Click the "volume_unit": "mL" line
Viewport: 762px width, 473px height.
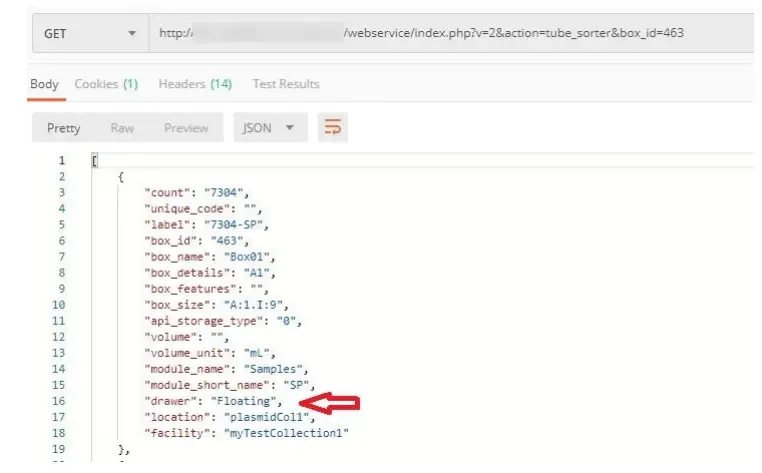click(210, 353)
